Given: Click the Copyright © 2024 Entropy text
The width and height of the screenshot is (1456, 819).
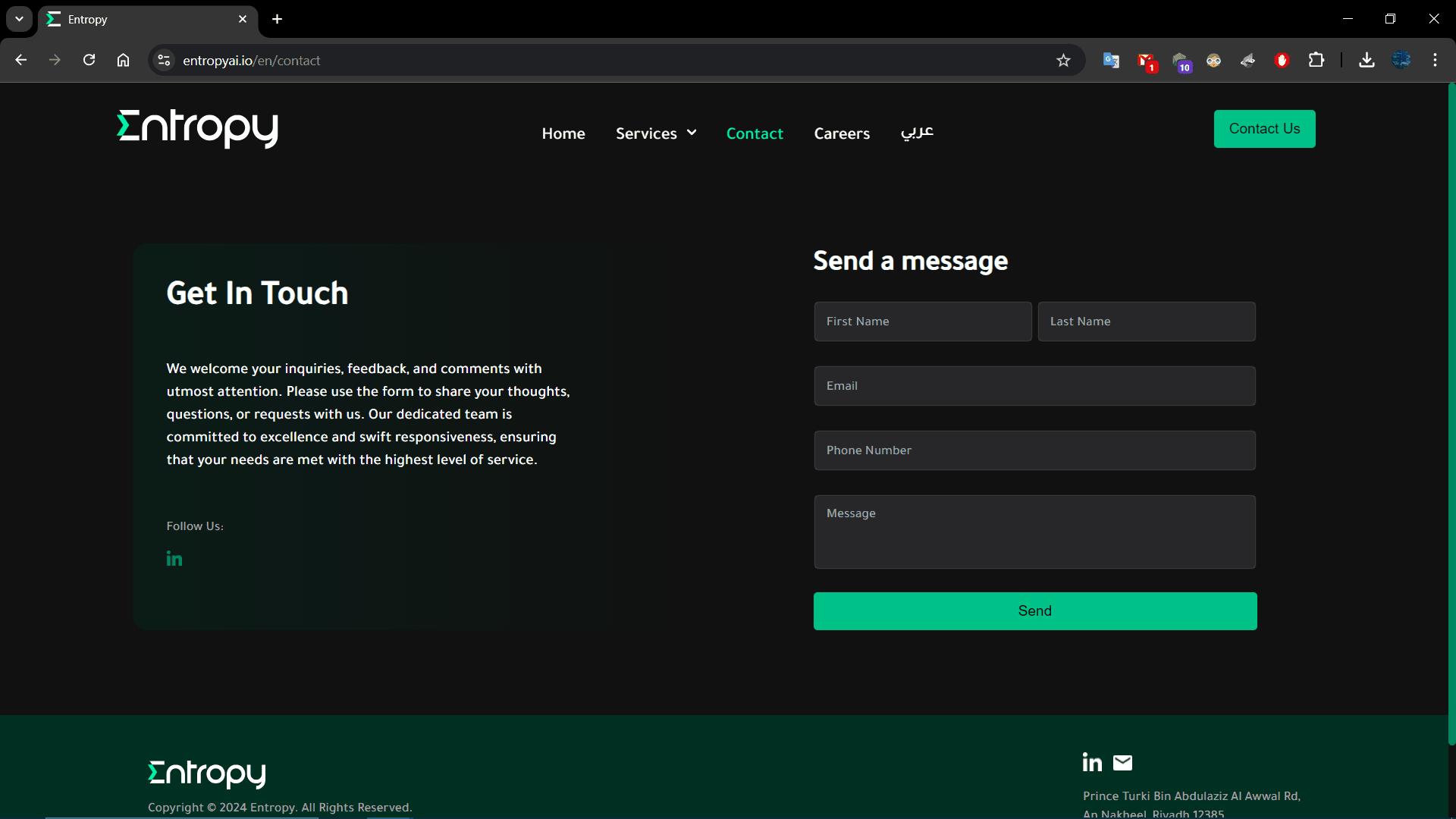Looking at the screenshot, I should [280, 808].
